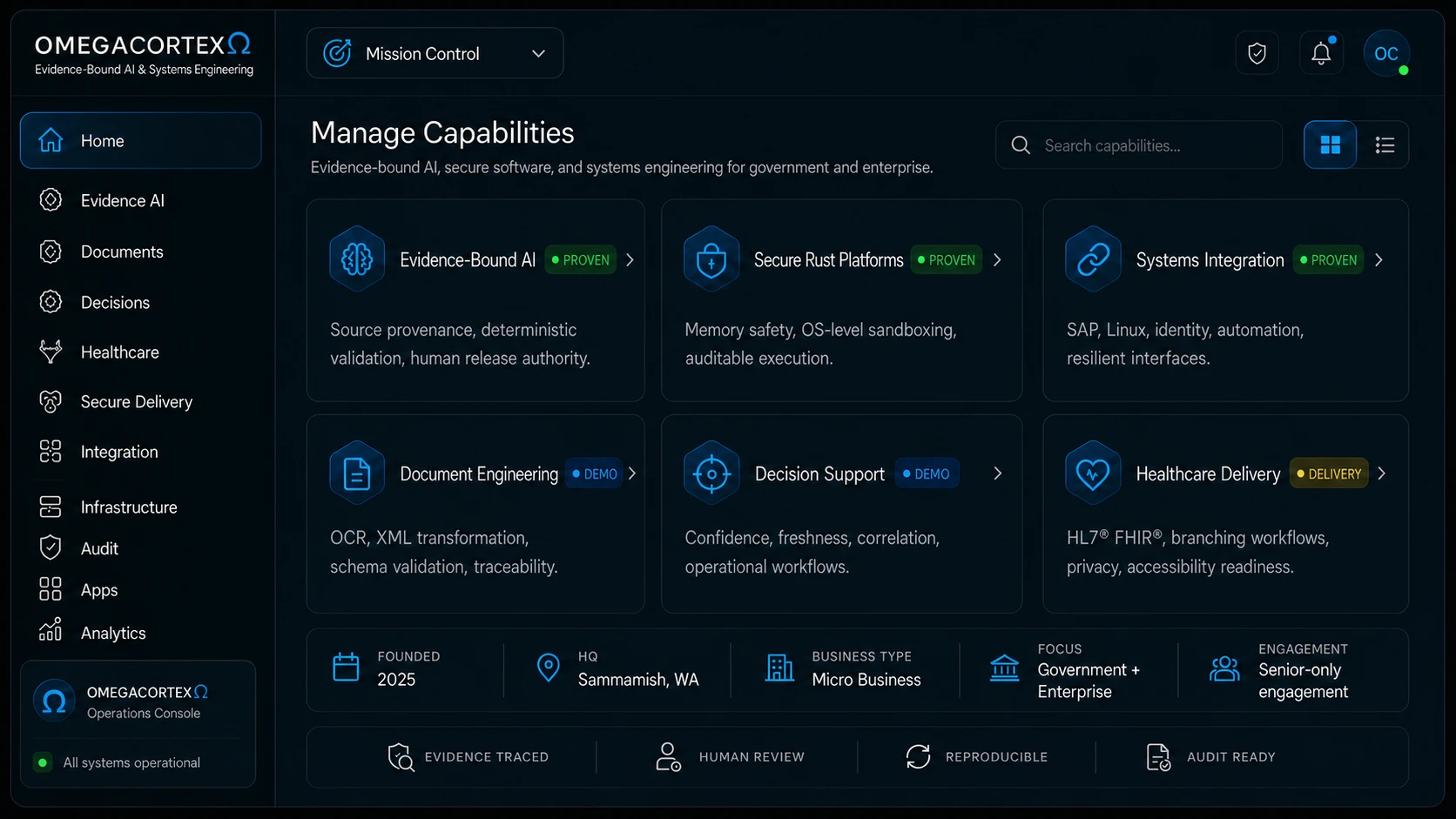
Task: Open the Audit shield icon in sidebar
Action: pyautogui.click(x=51, y=547)
